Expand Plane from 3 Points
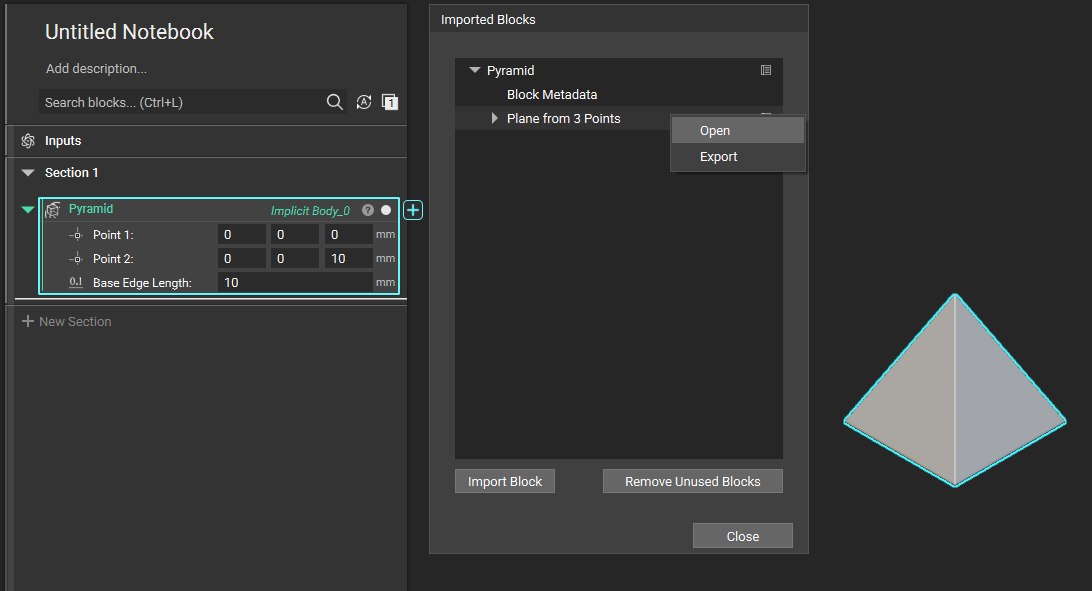 tap(494, 118)
